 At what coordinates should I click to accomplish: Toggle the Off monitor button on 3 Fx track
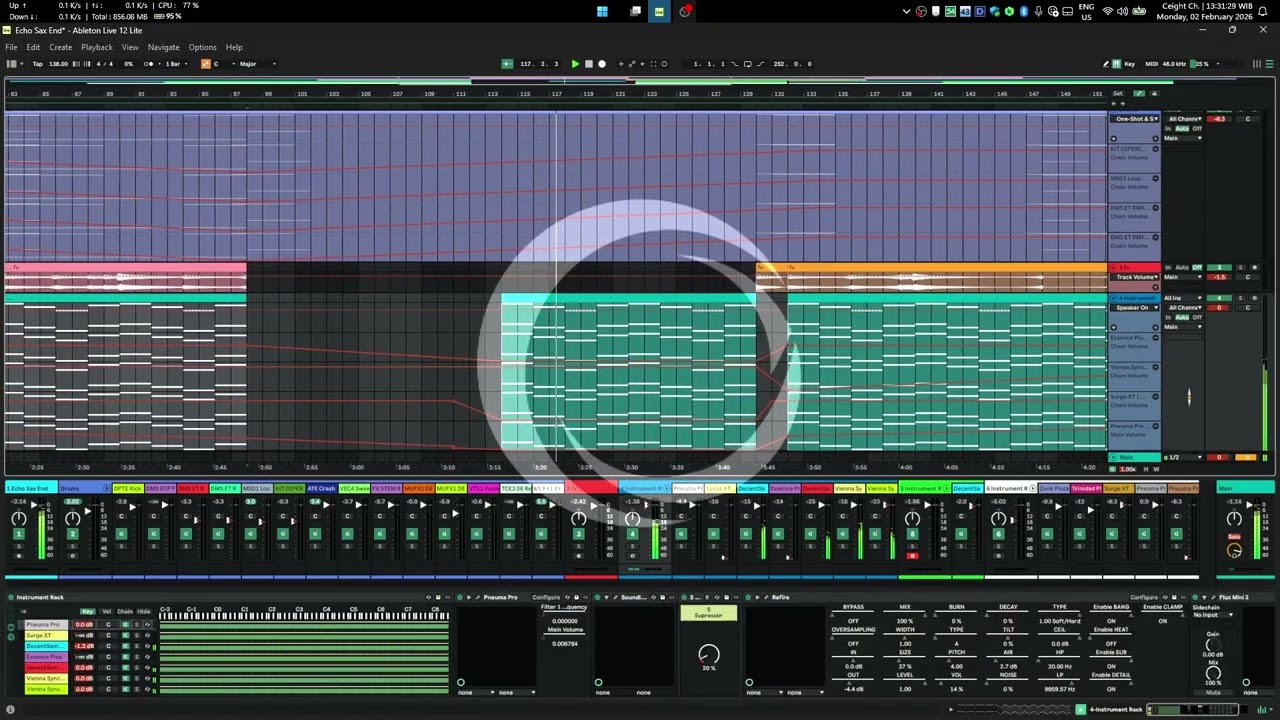1197,268
